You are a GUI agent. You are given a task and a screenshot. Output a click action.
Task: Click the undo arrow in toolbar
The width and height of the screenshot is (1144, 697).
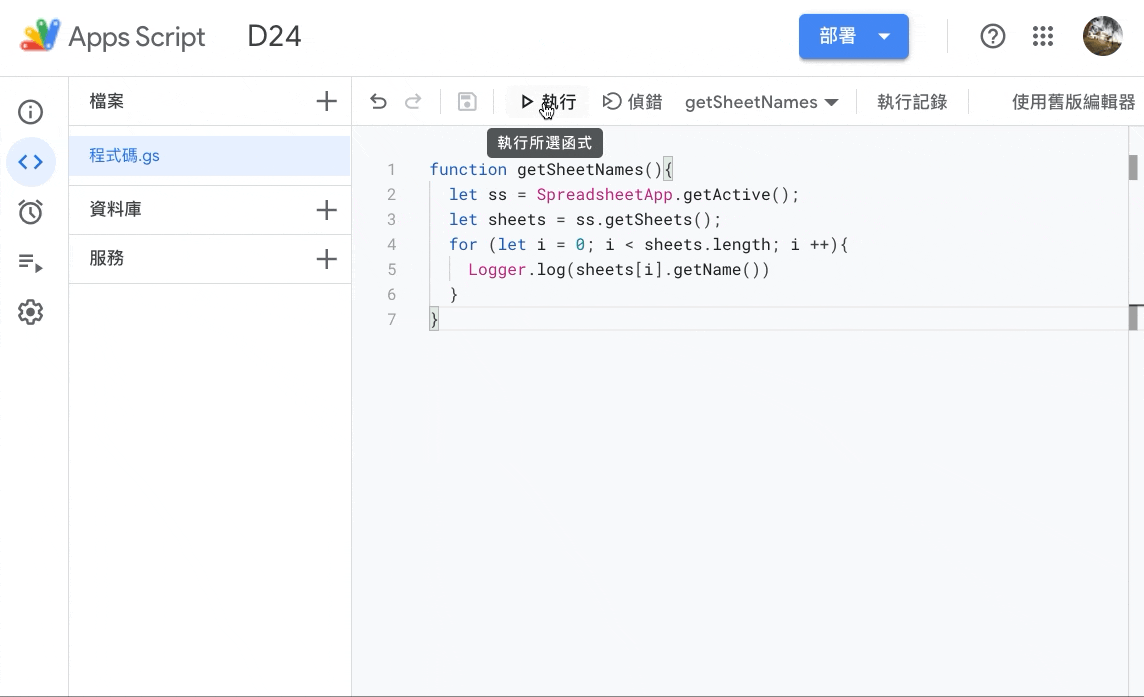(x=378, y=102)
